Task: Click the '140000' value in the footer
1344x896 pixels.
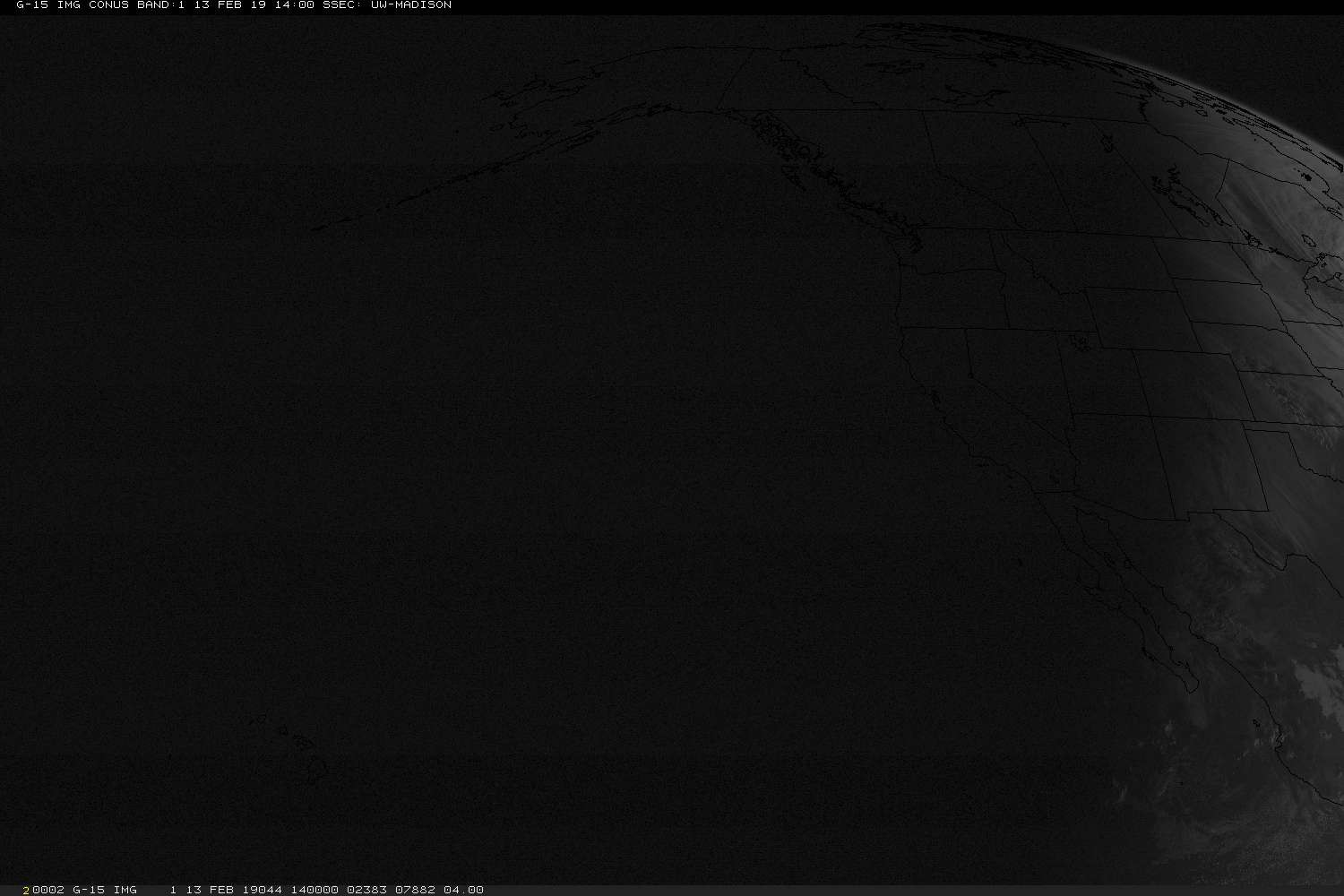Action: (x=314, y=890)
